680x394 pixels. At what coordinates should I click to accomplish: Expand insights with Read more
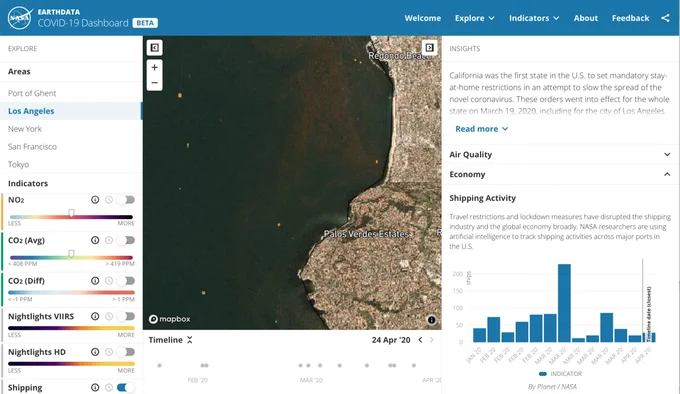coord(481,129)
